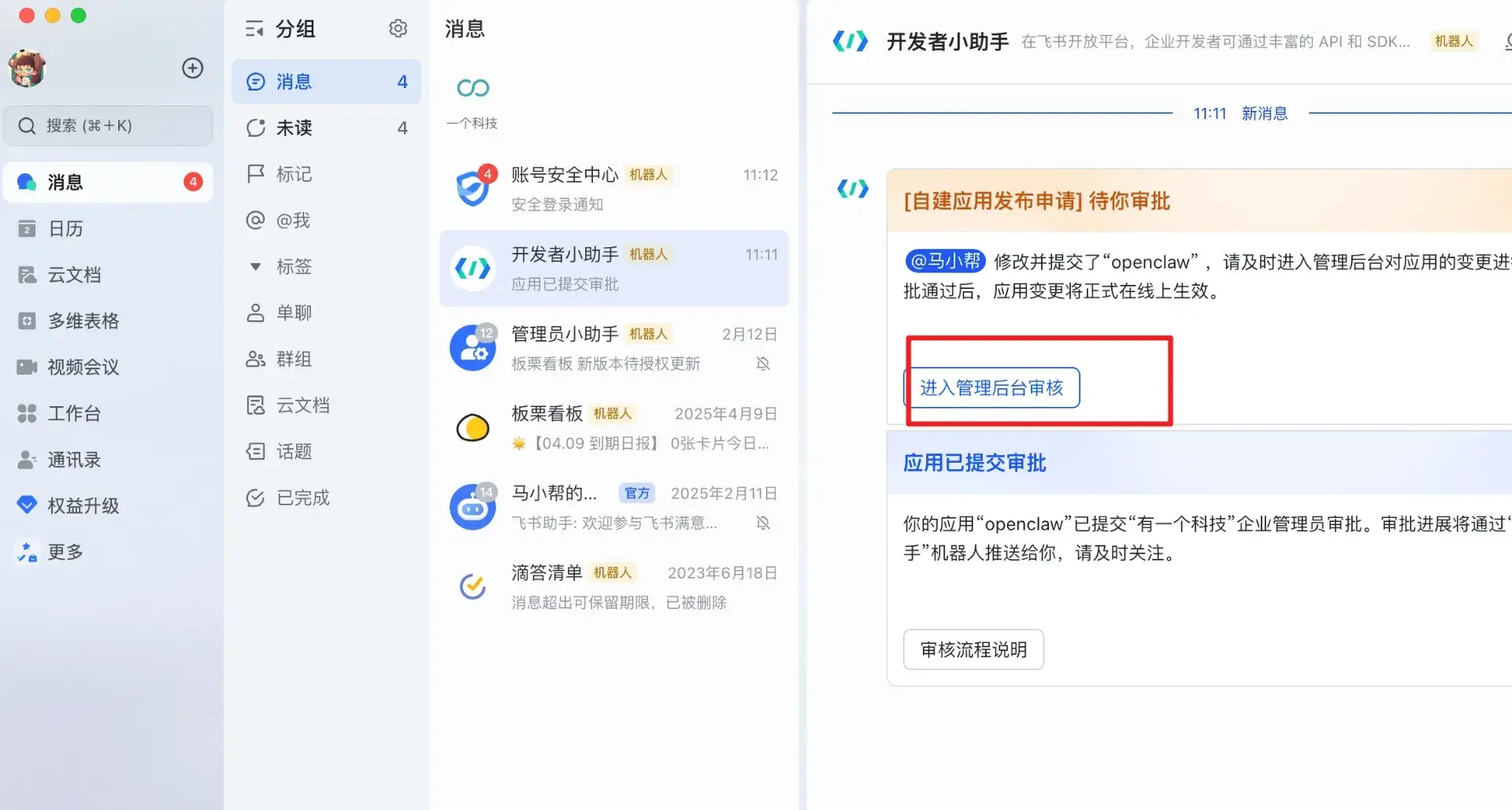
Task: Click the search box
Action: tap(108, 126)
